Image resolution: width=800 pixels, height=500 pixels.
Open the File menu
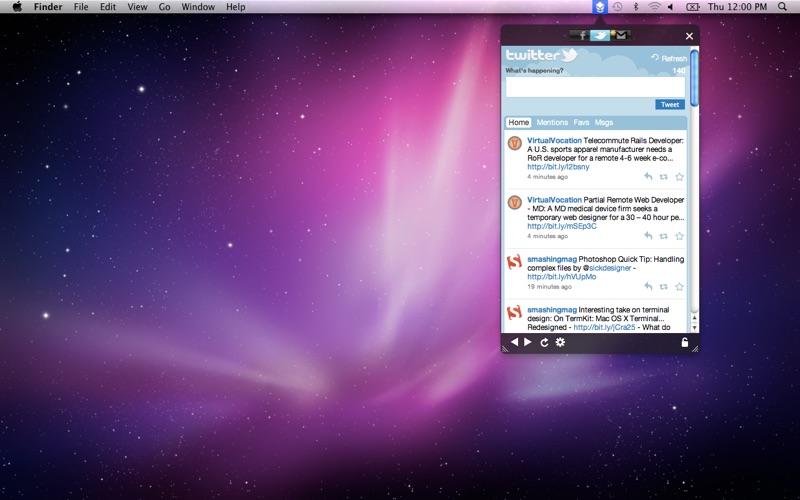click(x=81, y=7)
